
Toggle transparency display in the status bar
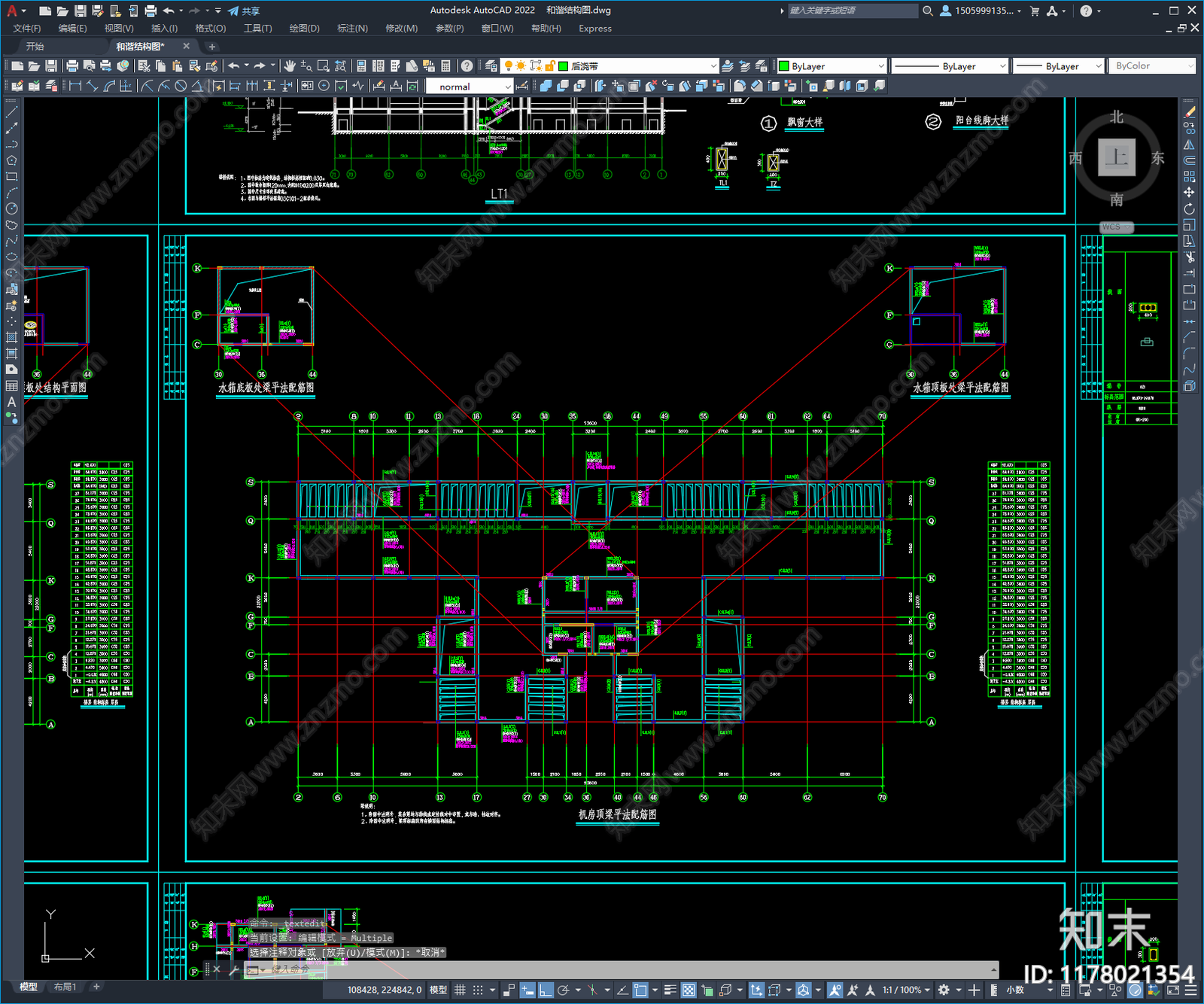689,990
